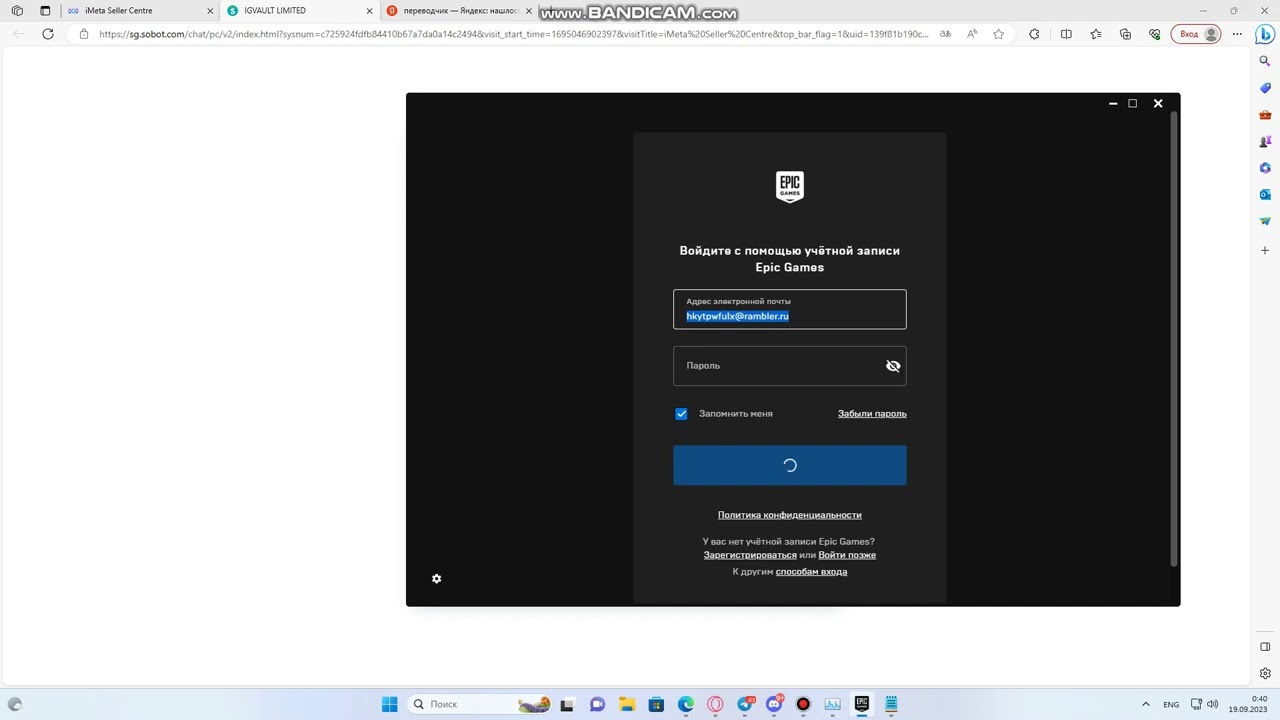Show hidden system tray icons
Screen dimensions: 1280x720
1145,704
